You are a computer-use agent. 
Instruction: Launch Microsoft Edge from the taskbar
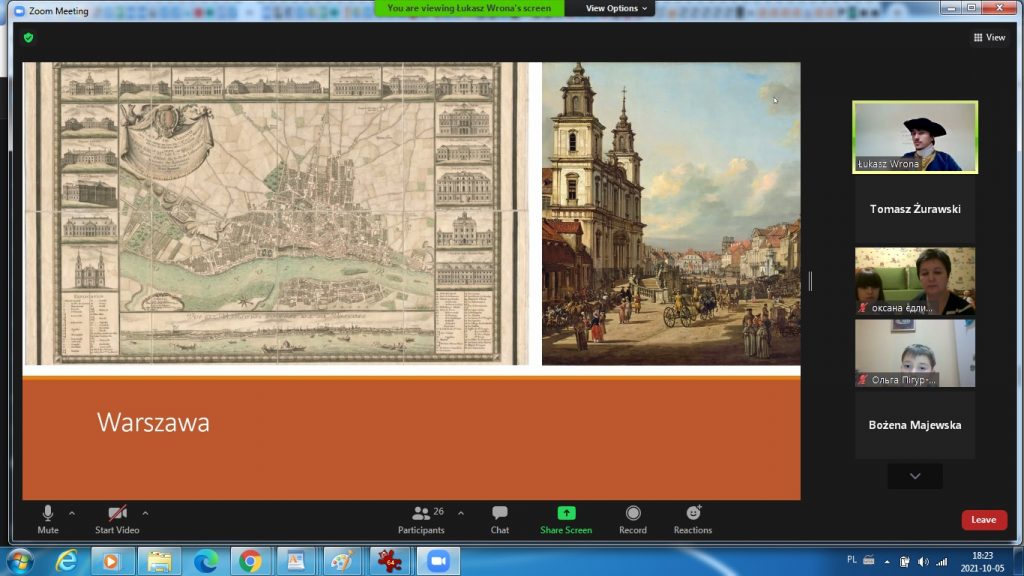(x=206, y=561)
